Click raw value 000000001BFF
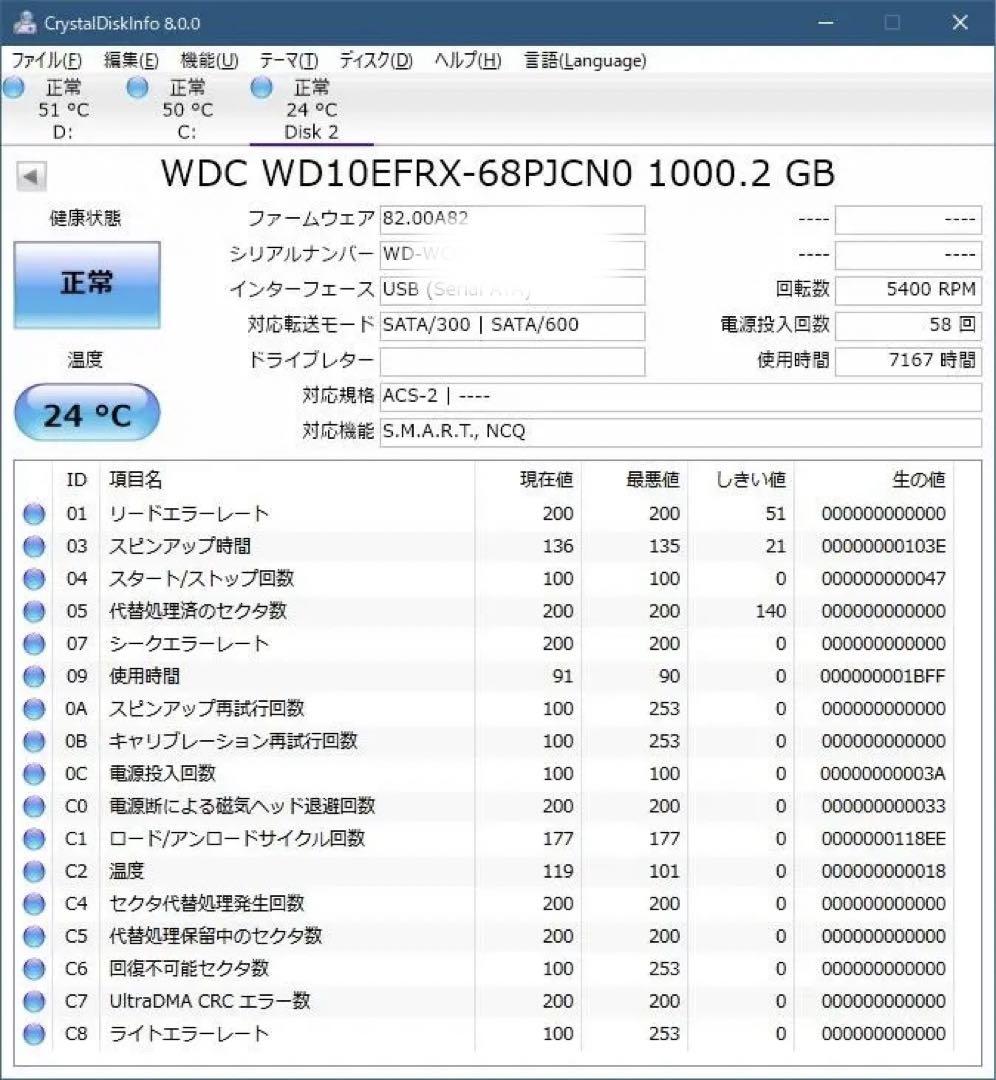 [x=883, y=676]
